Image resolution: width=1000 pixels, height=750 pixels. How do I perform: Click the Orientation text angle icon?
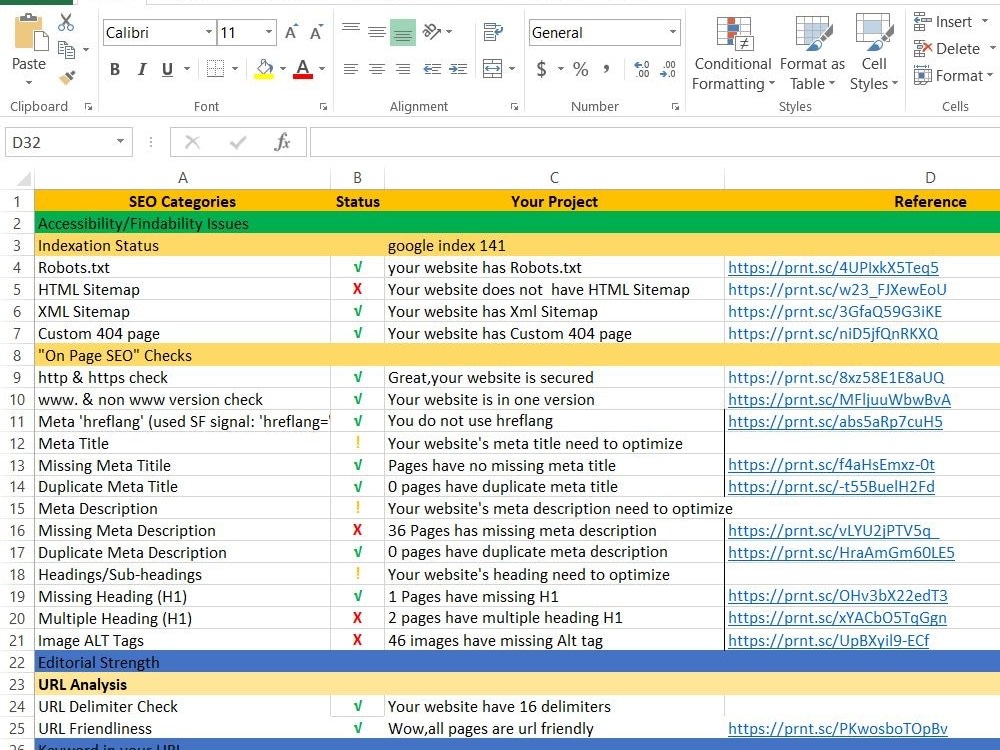(432, 31)
